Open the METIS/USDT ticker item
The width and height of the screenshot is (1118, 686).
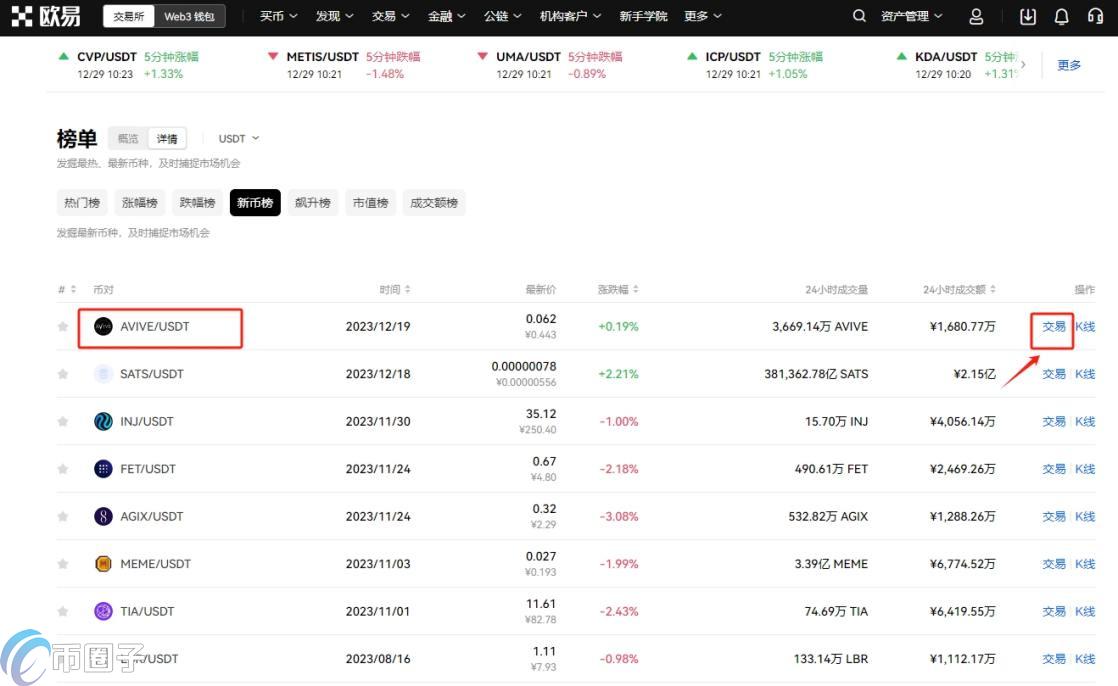[344, 65]
